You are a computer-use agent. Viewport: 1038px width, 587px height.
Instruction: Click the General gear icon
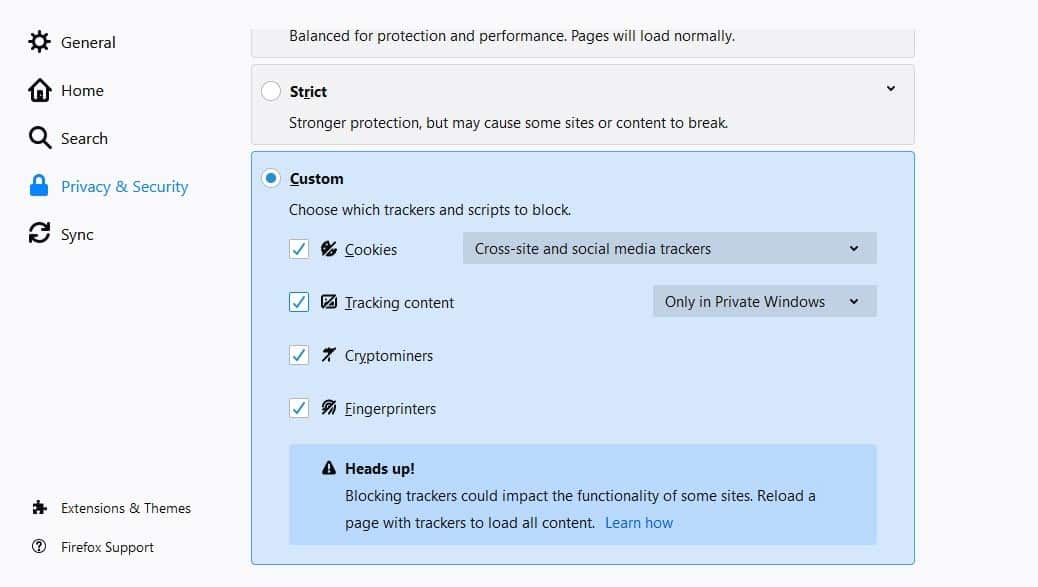39,42
